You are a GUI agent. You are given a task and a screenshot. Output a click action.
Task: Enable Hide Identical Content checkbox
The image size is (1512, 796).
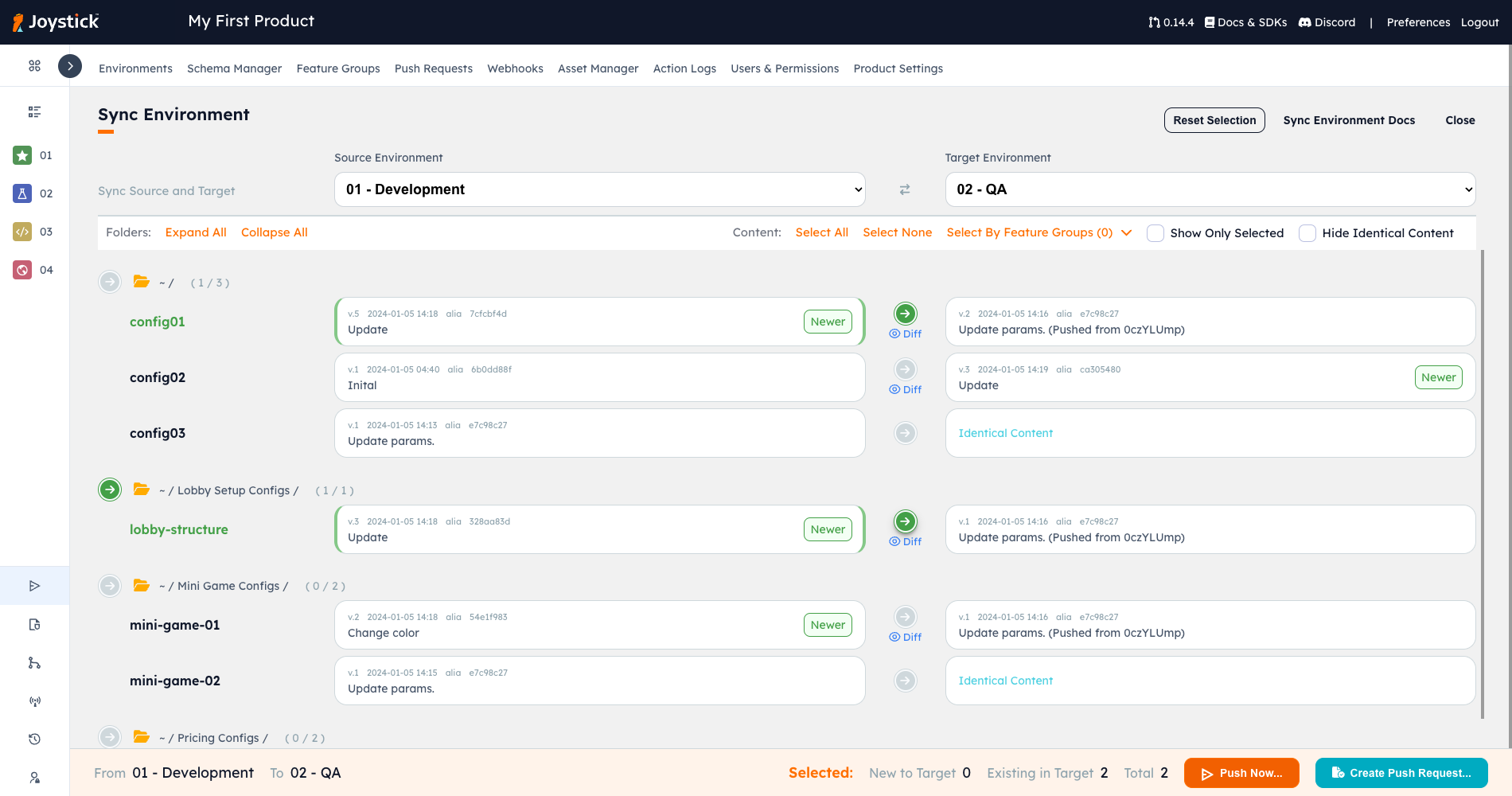point(1307,233)
